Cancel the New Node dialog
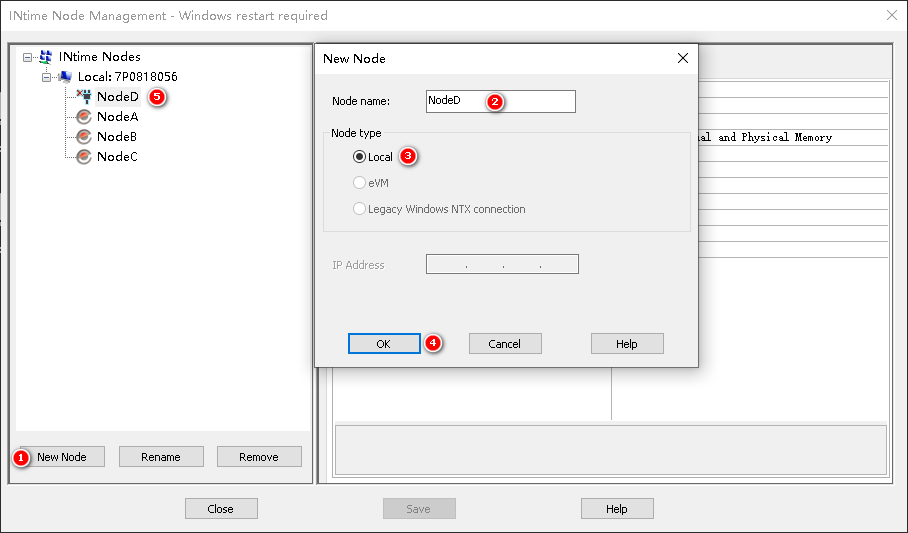 point(505,344)
